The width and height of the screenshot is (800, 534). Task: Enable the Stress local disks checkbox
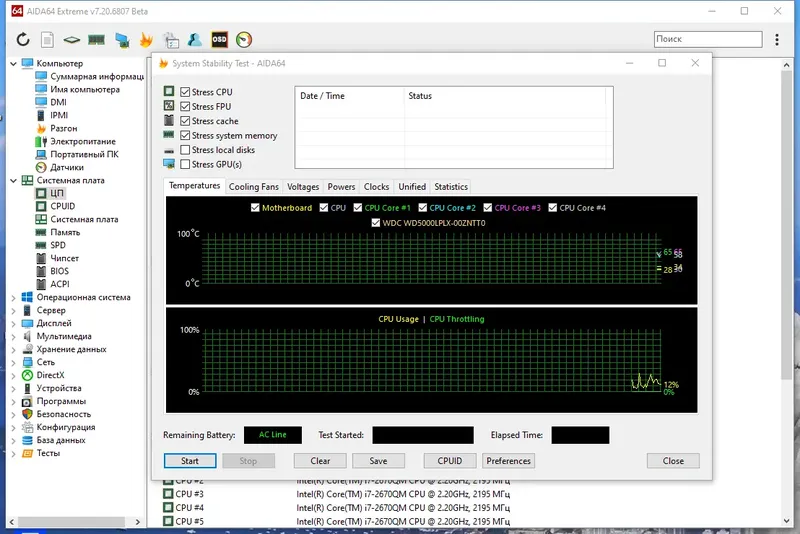pyautogui.click(x=185, y=149)
